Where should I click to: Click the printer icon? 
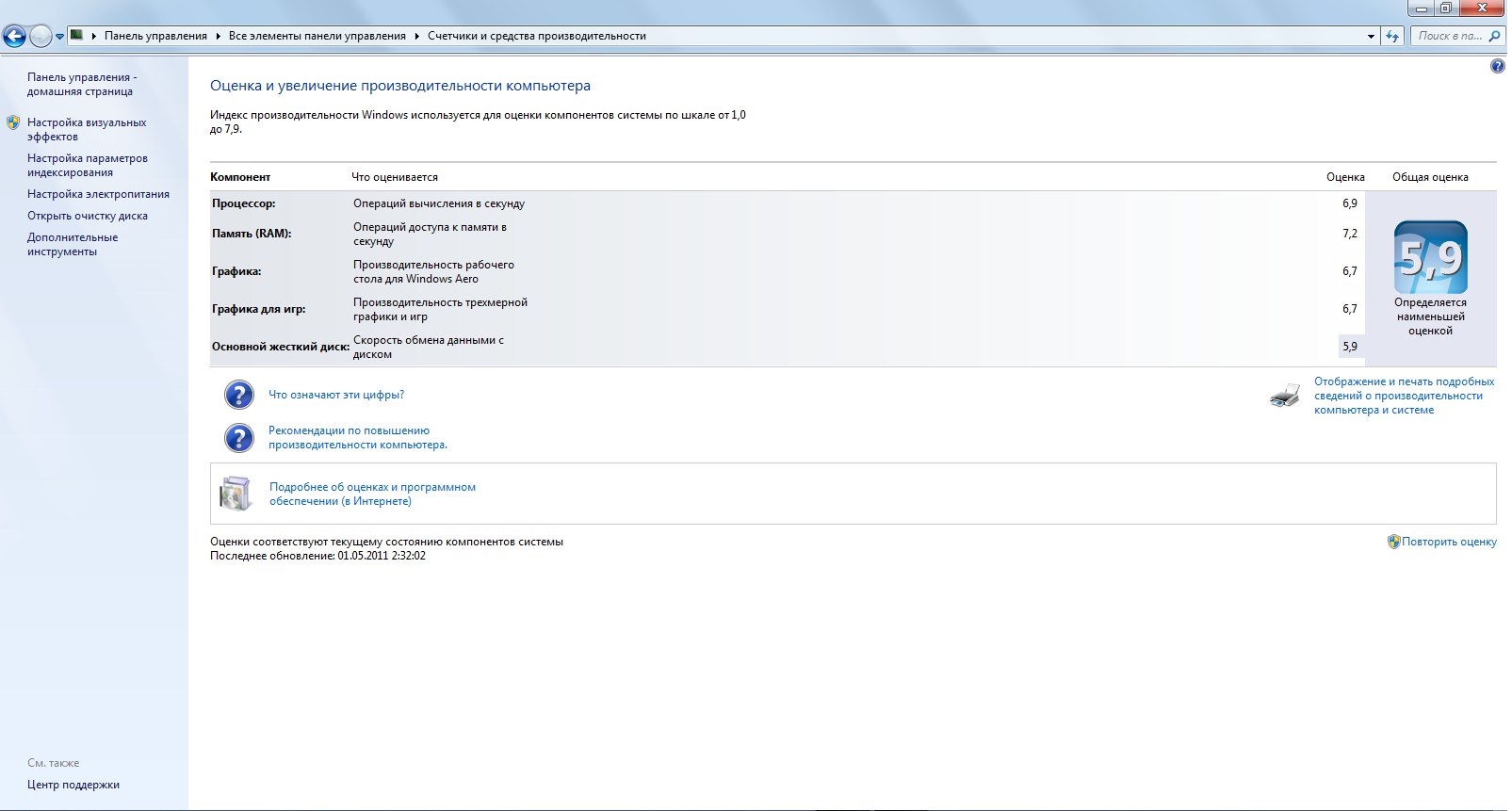click(1285, 396)
